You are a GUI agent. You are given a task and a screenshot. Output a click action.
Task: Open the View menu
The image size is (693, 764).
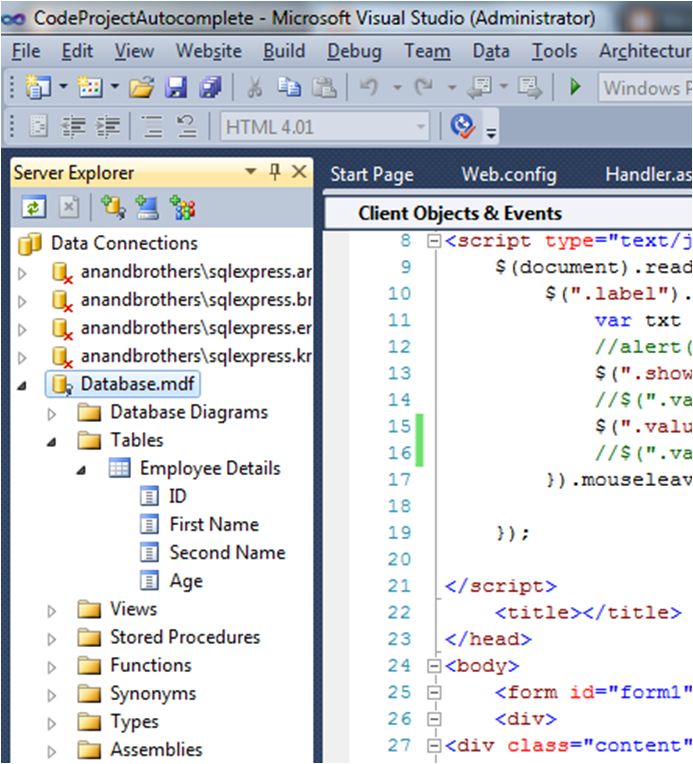(x=134, y=51)
